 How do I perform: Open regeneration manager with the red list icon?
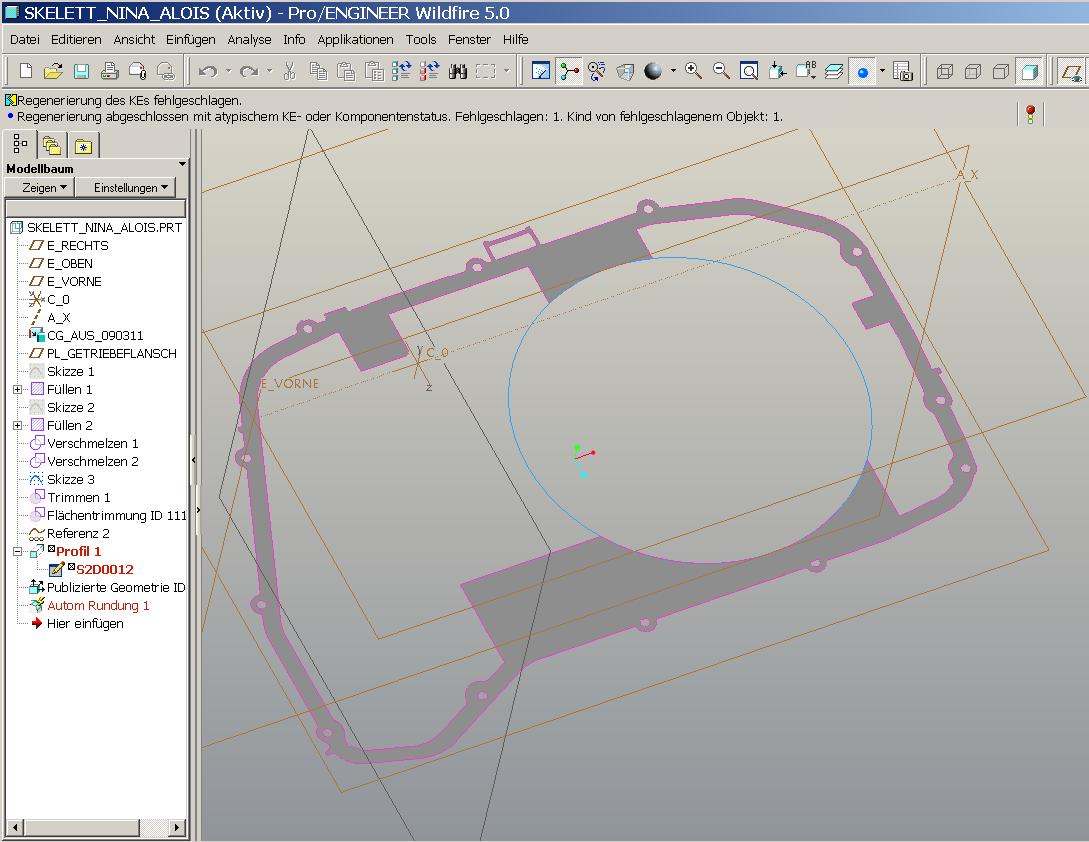click(x=429, y=71)
